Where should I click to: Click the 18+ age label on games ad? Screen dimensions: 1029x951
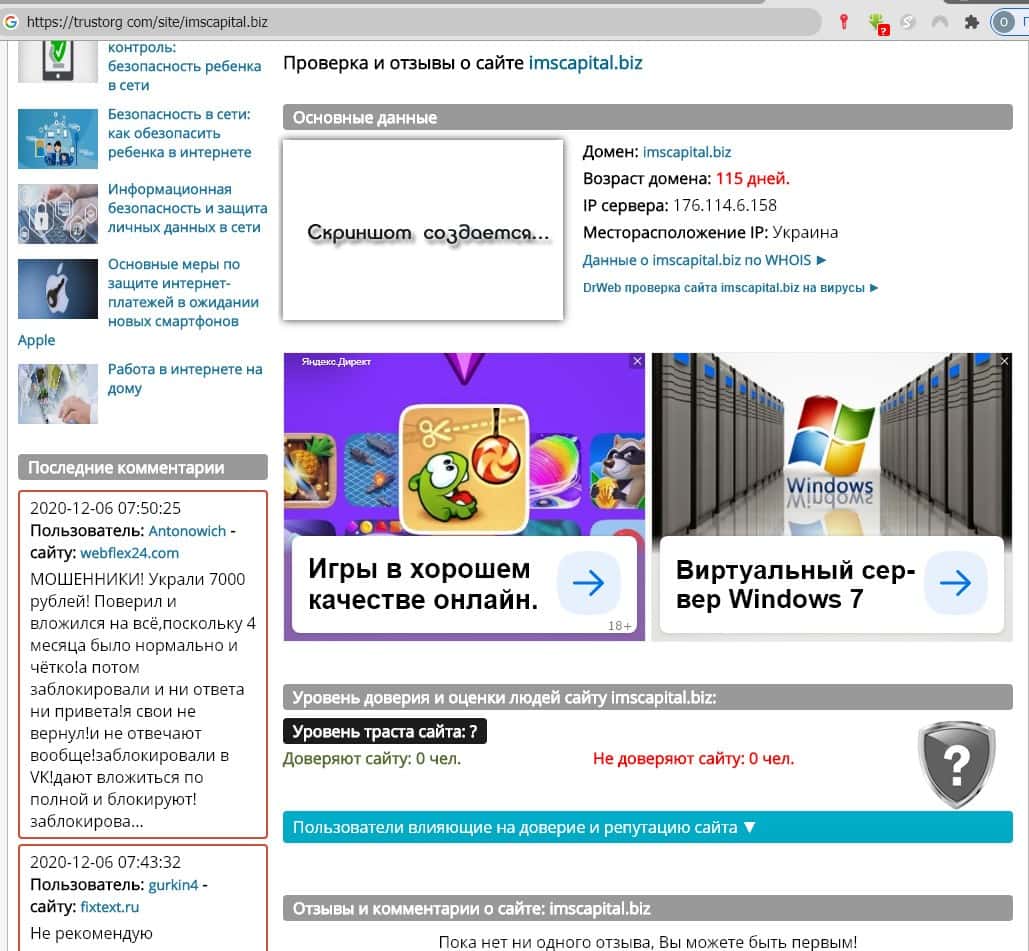pos(620,625)
